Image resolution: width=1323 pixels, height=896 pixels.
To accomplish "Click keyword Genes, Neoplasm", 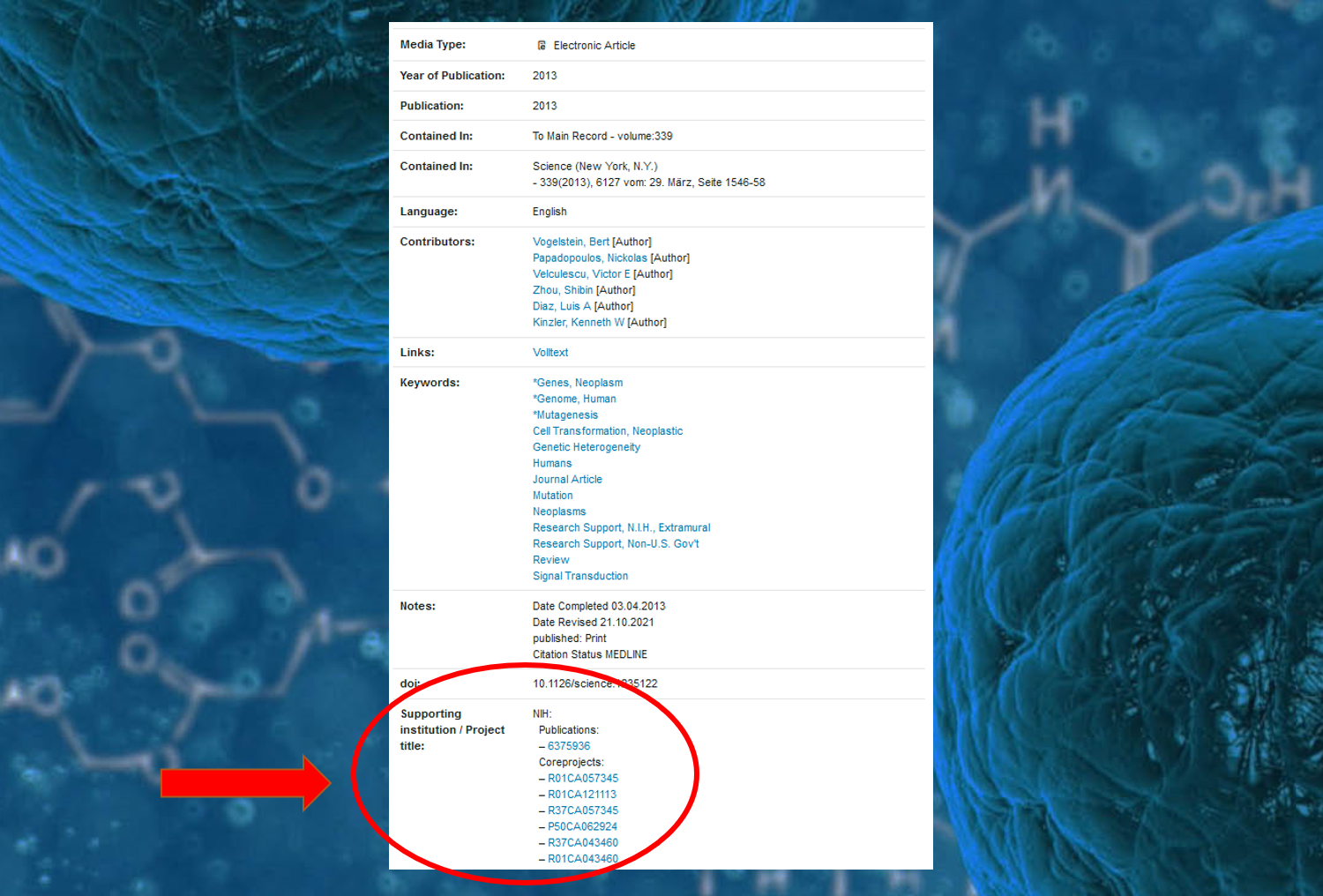I will [579, 383].
